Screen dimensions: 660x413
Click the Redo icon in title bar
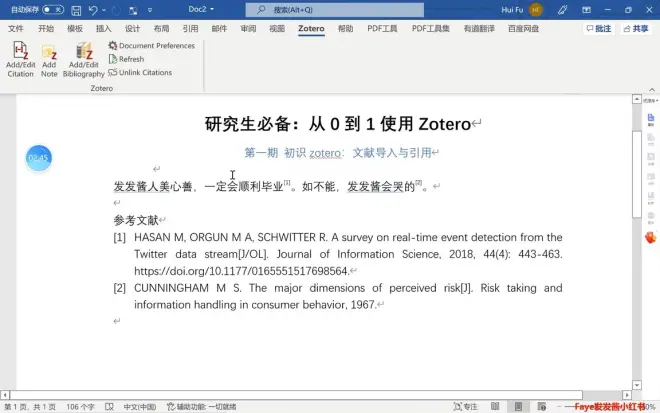click(116, 10)
